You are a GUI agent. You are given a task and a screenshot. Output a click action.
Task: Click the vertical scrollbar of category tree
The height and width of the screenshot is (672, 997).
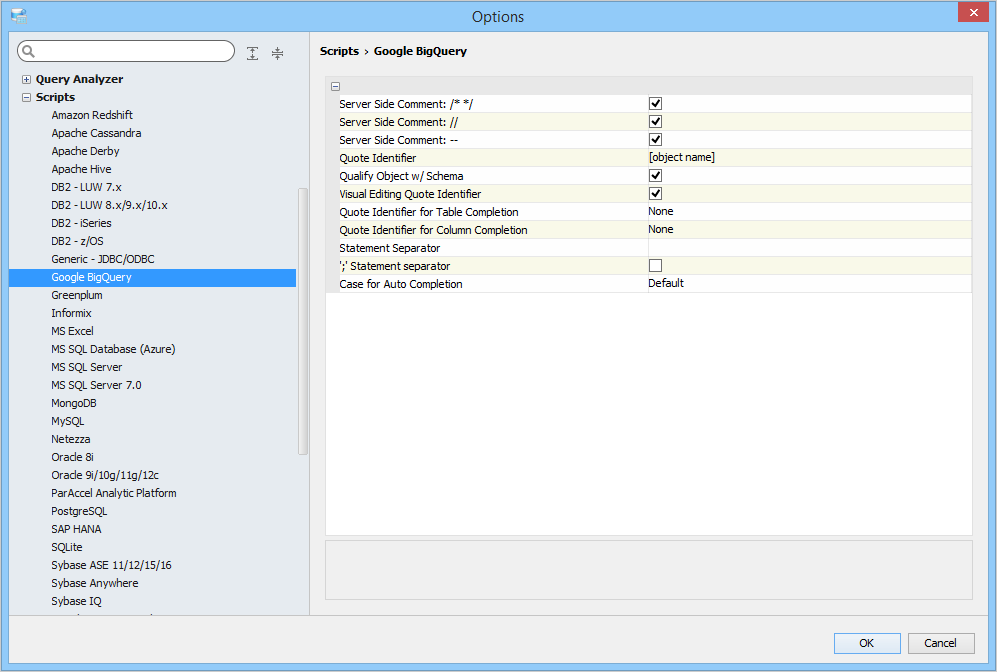[303, 320]
